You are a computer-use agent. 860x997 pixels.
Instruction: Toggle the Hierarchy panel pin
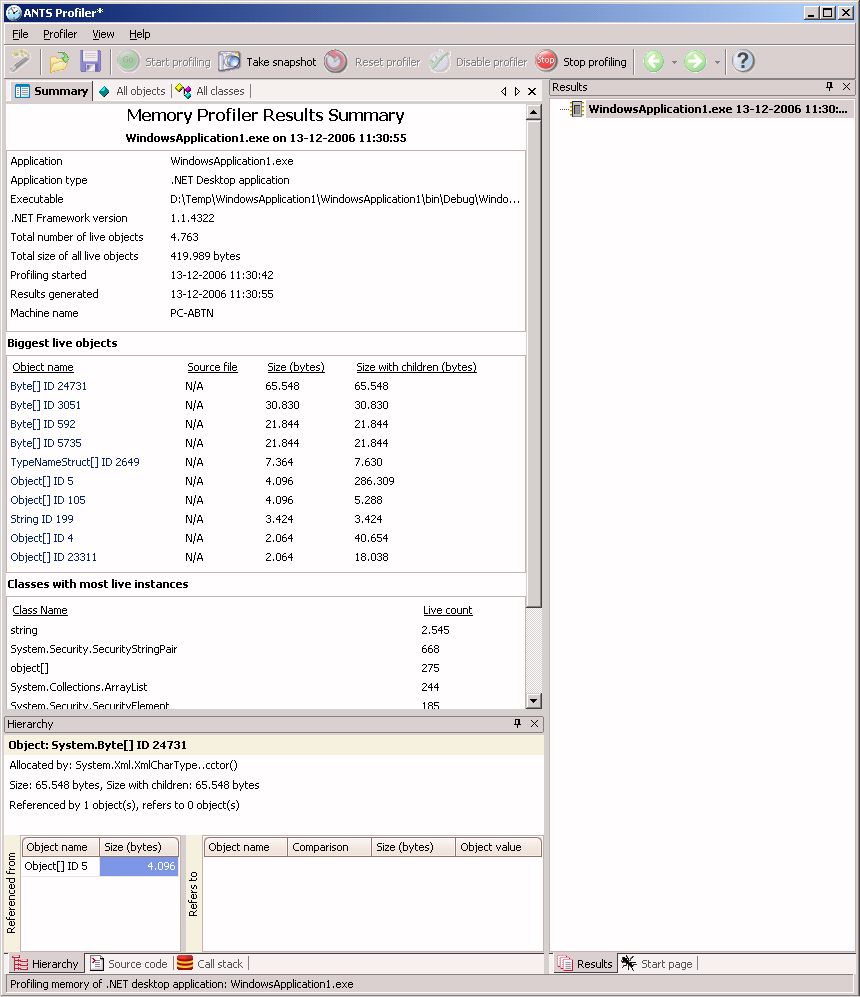point(517,724)
